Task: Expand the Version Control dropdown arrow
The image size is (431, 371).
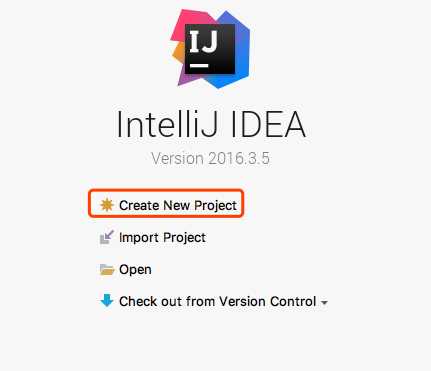Action: point(324,303)
